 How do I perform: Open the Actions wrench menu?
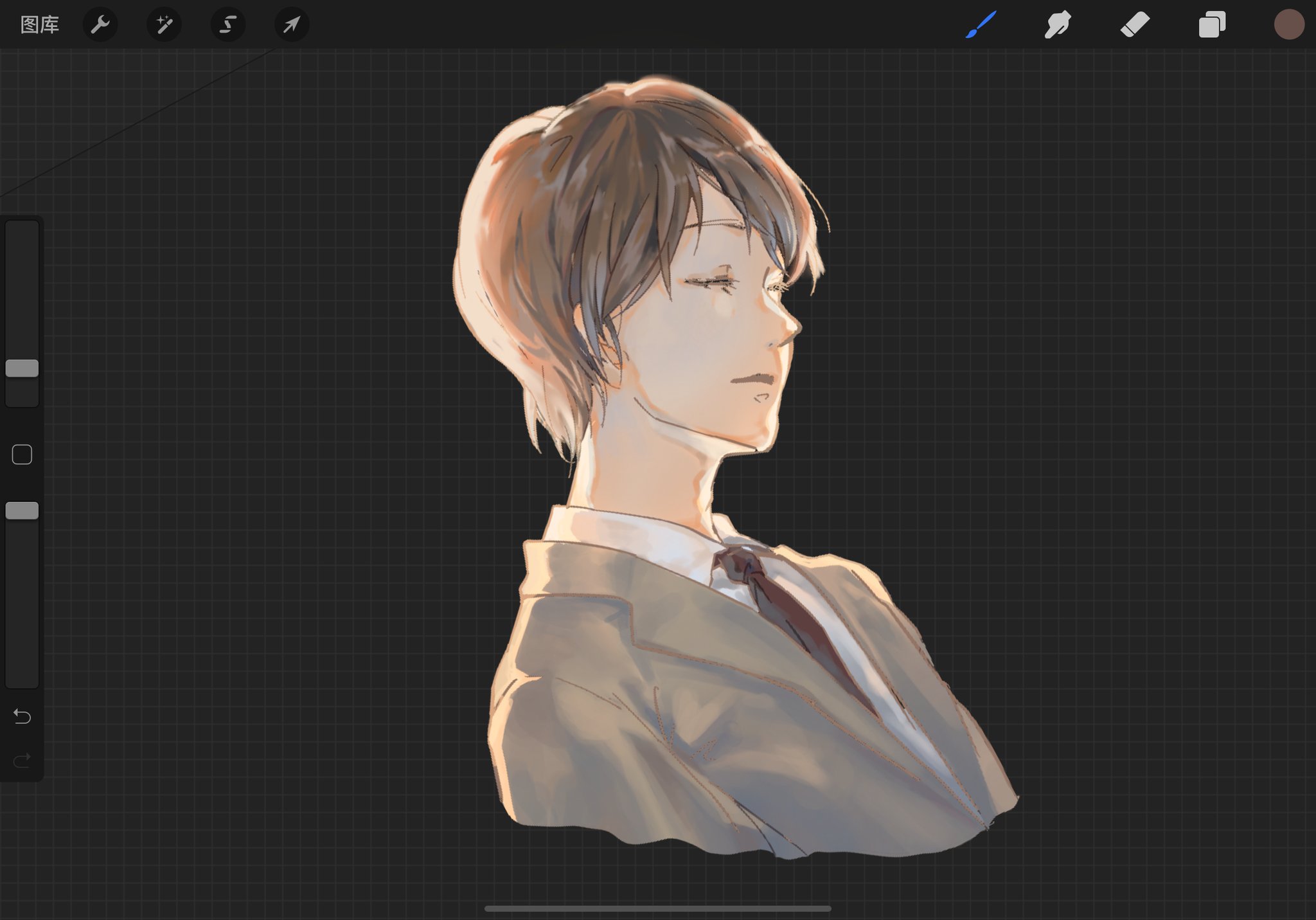(100, 25)
